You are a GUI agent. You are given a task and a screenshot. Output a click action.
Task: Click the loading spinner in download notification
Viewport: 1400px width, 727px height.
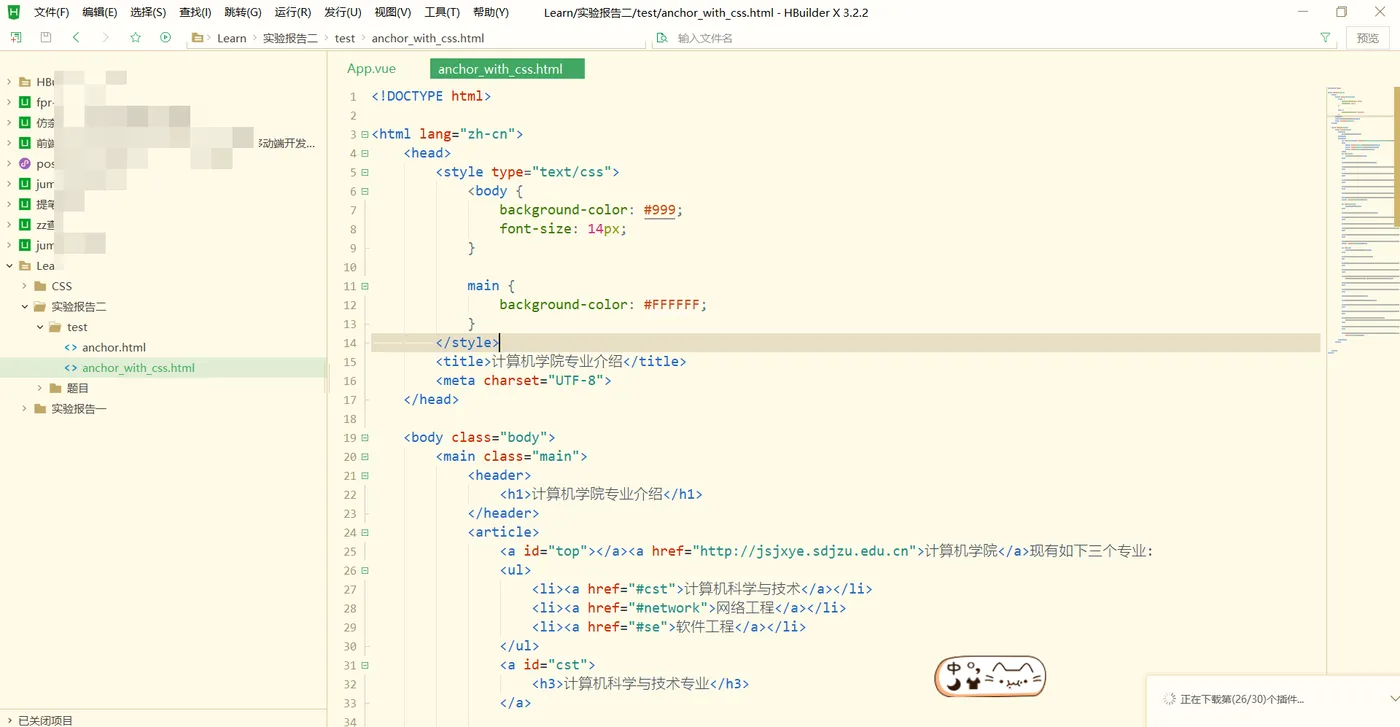1168,699
